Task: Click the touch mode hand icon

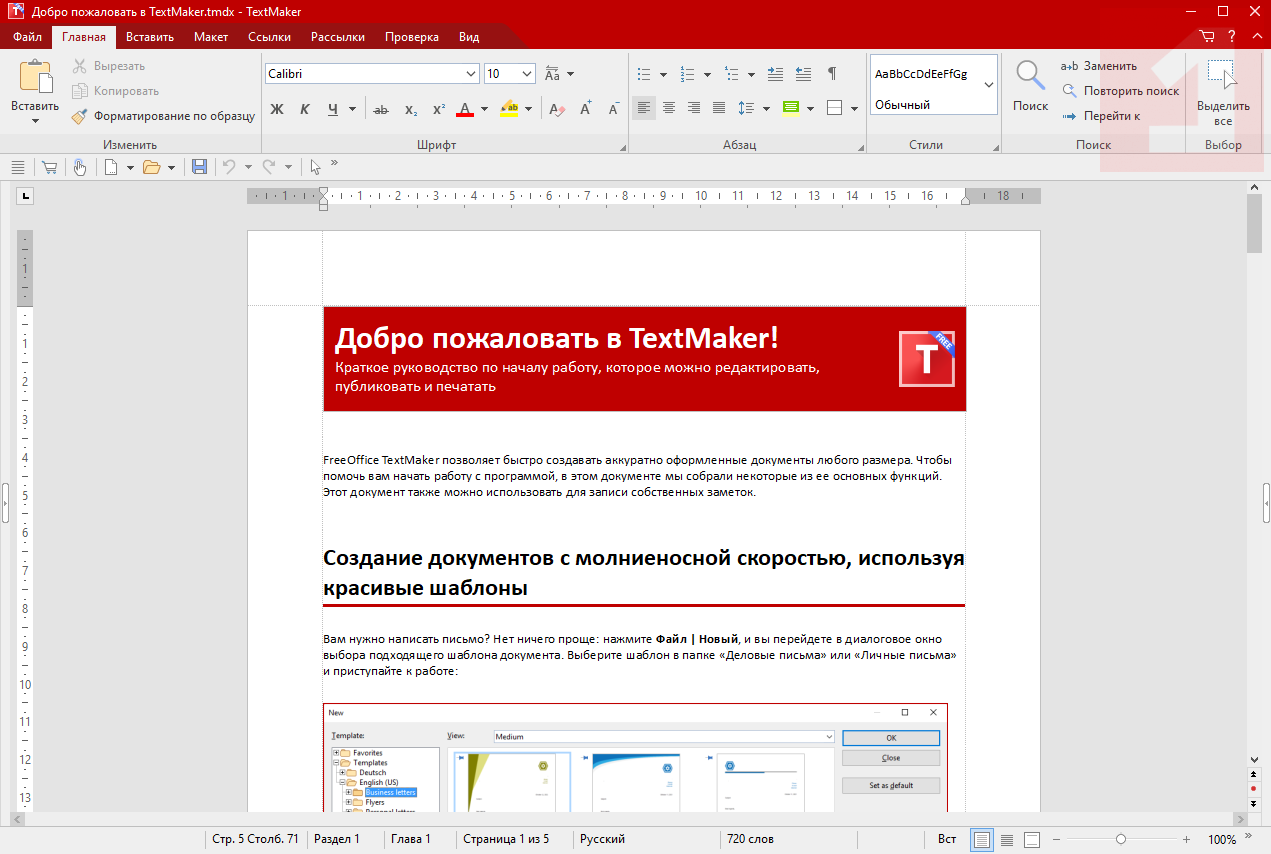Action: click(79, 167)
